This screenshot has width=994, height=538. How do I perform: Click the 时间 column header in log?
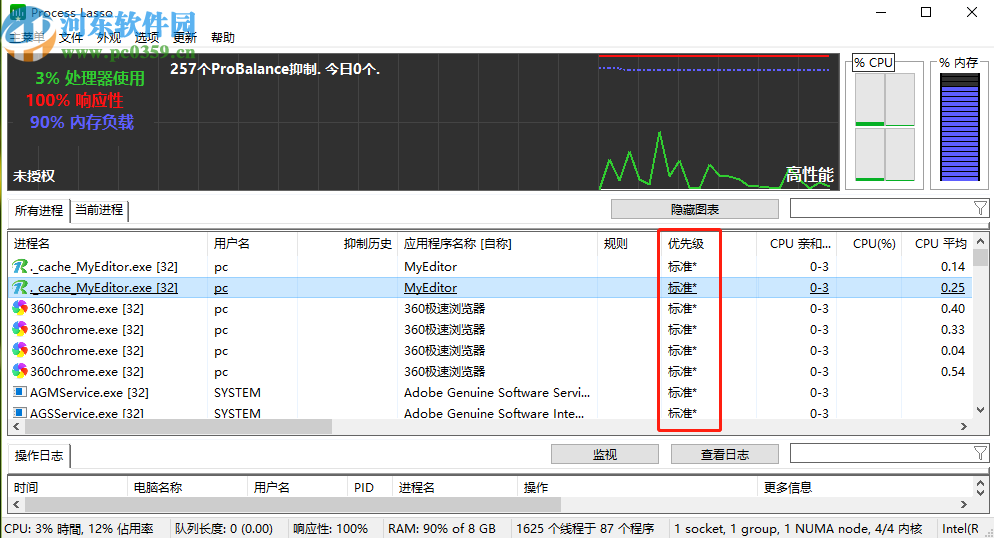(67, 487)
